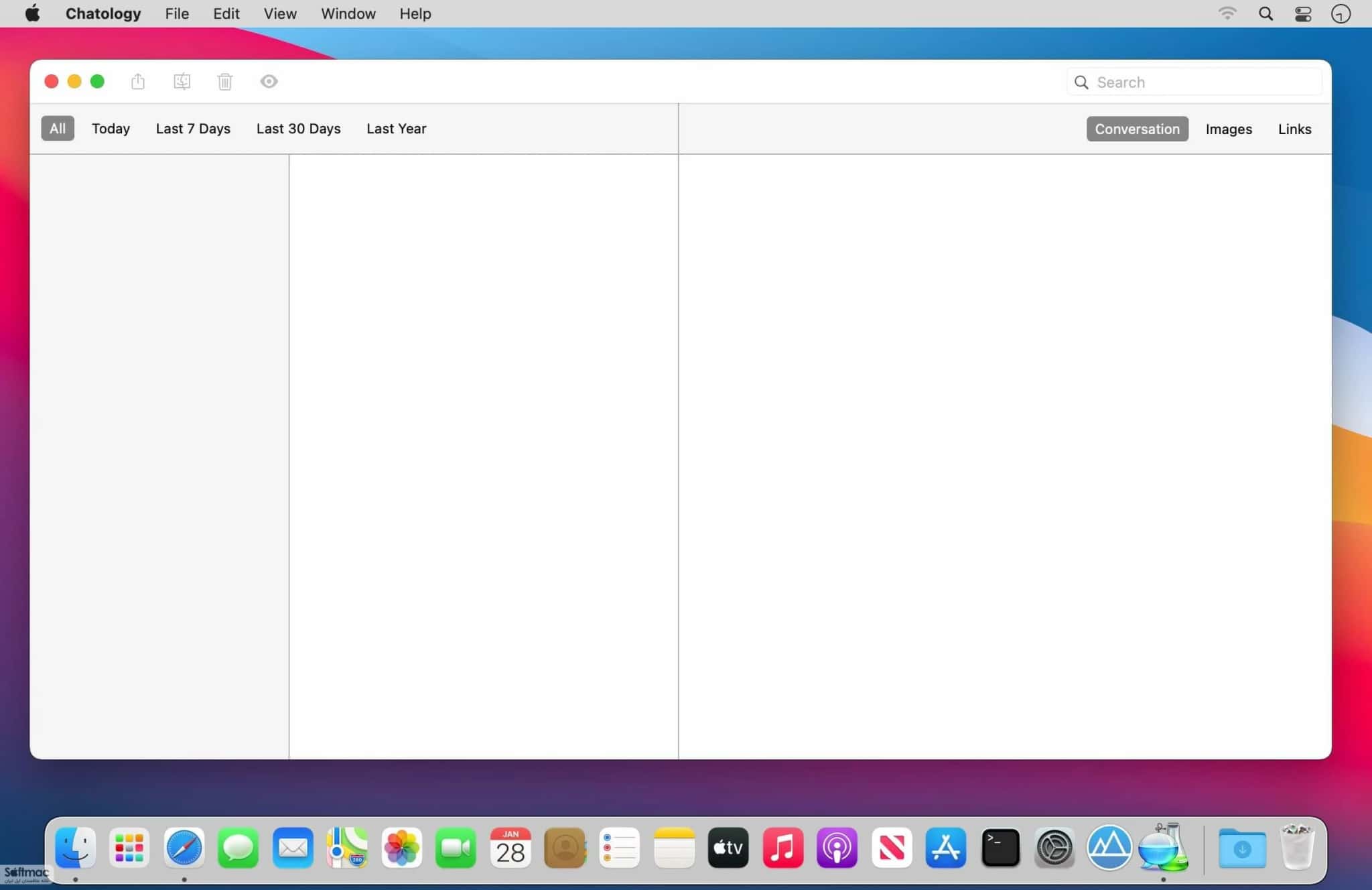Open Spotlight search in menu bar
Image resolution: width=1372 pixels, height=890 pixels.
1265,13
